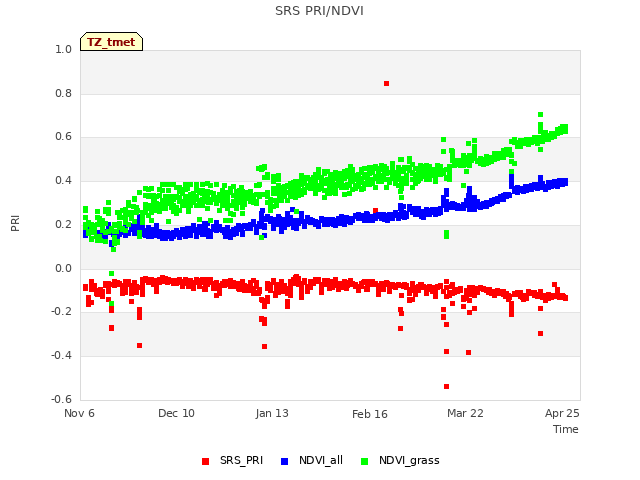The image size is (640, 480).
Task: Click the red SRS_PRI legend swatch
Action: point(205,461)
